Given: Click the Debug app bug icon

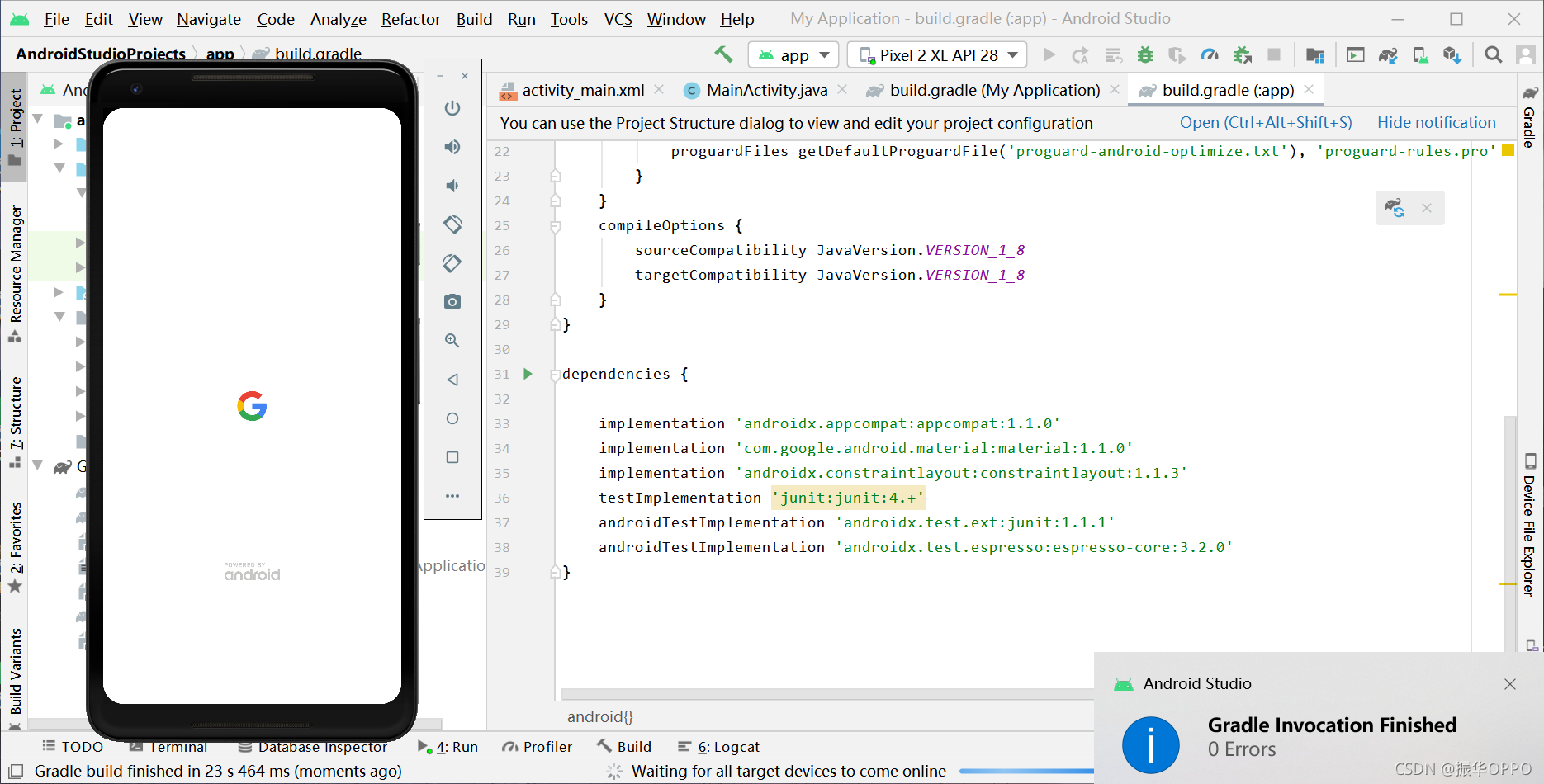Looking at the screenshot, I should tap(1145, 55).
